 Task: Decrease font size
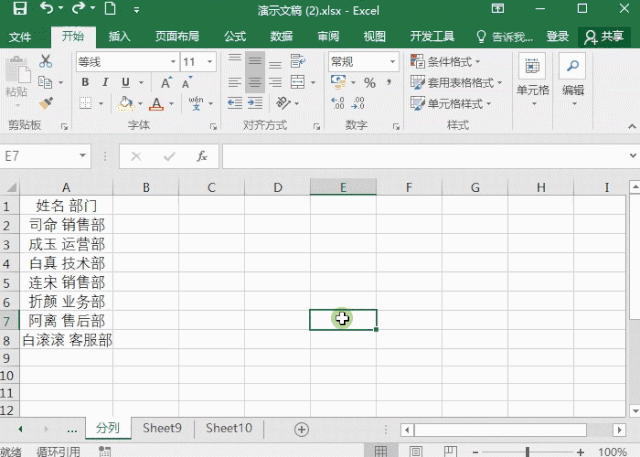[x=187, y=83]
